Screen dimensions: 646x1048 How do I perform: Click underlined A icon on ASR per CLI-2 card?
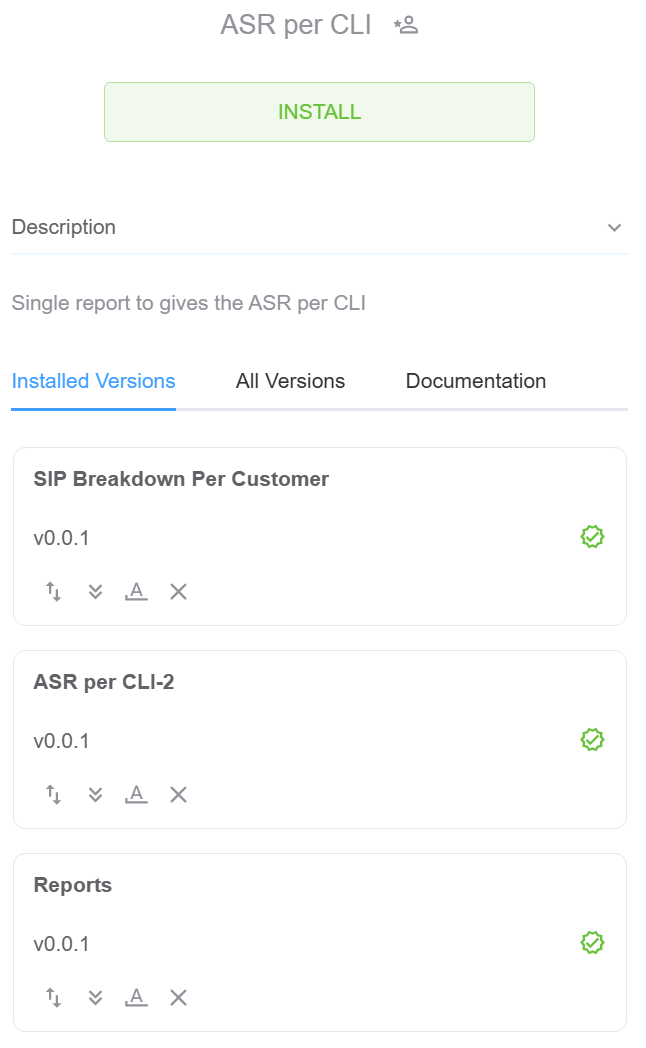click(x=136, y=795)
